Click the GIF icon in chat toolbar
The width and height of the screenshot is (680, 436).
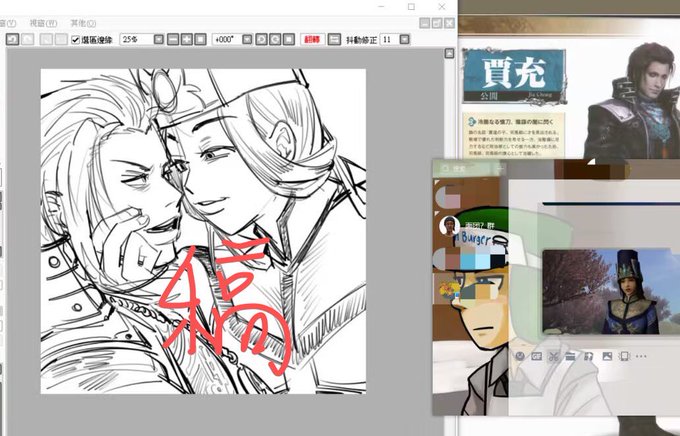(537, 357)
